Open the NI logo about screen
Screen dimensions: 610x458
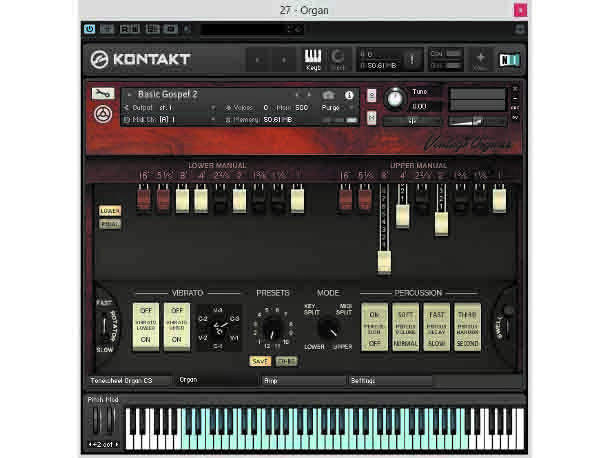(x=509, y=60)
